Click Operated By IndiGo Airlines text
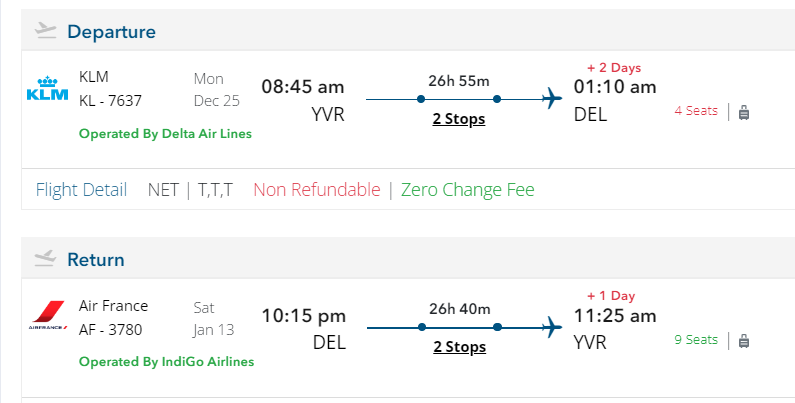Viewport: 795px width, 403px height. 166,362
